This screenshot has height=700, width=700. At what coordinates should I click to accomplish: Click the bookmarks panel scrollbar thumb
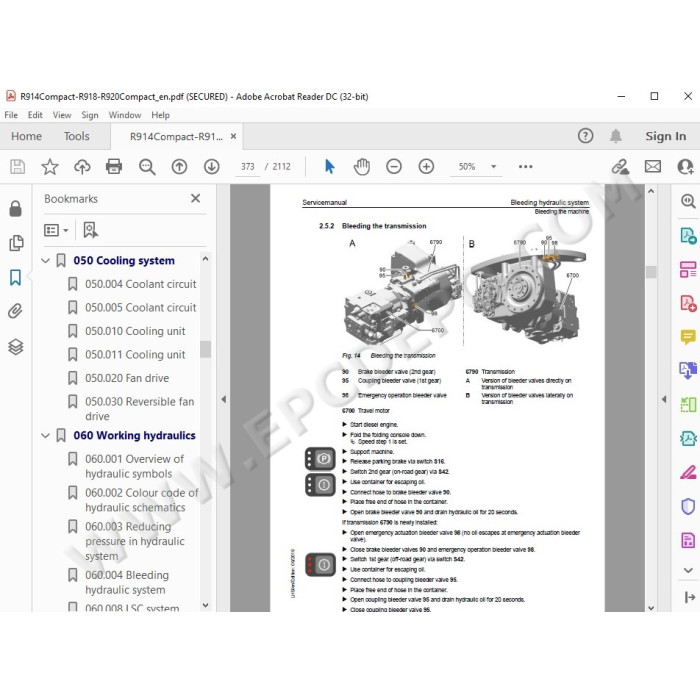(205, 349)
